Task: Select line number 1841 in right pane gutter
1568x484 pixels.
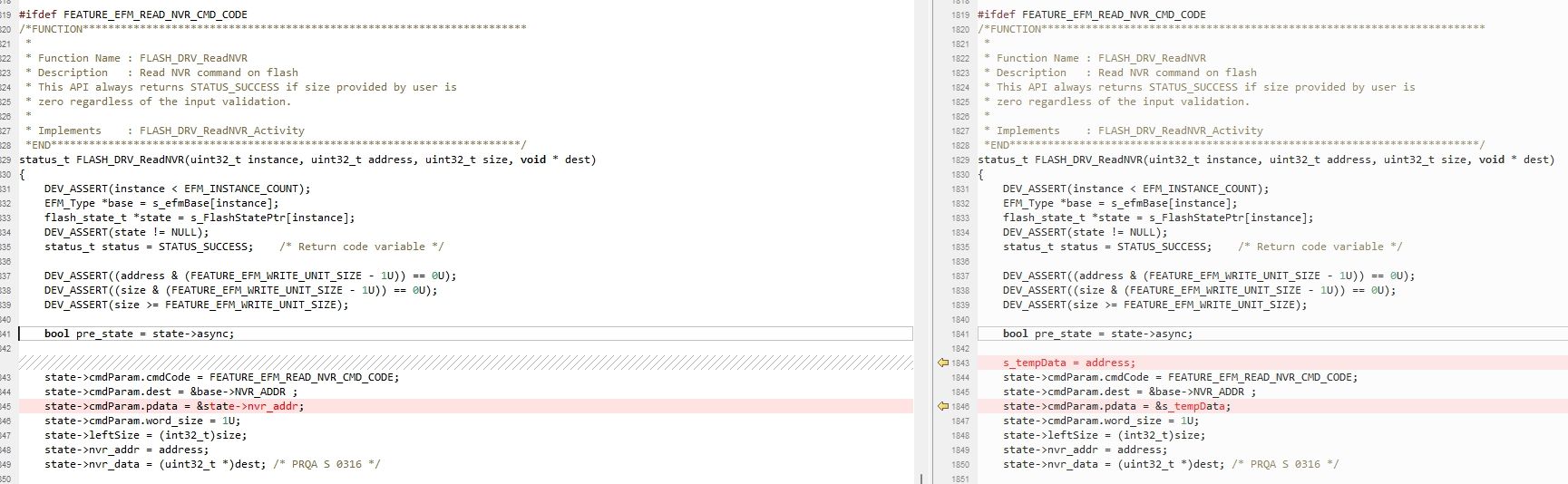Action: point(960,334)
